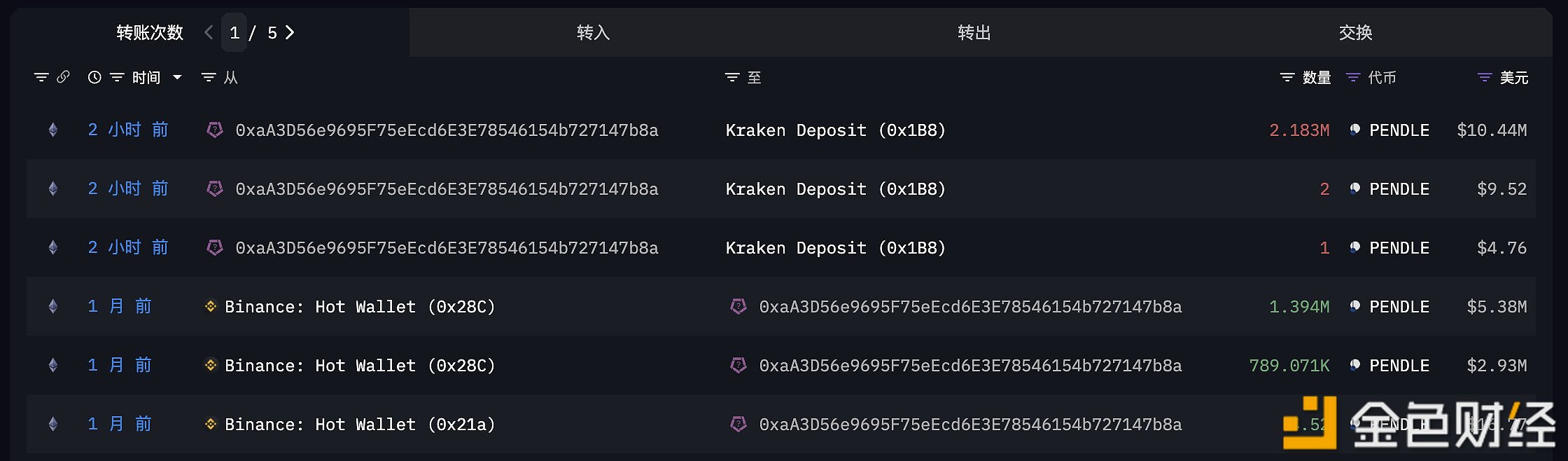Click the PENDLE token icon on the first row
Image resolution: width=1568 pixels, height=461 pixels.
(x=1354, y=130)
